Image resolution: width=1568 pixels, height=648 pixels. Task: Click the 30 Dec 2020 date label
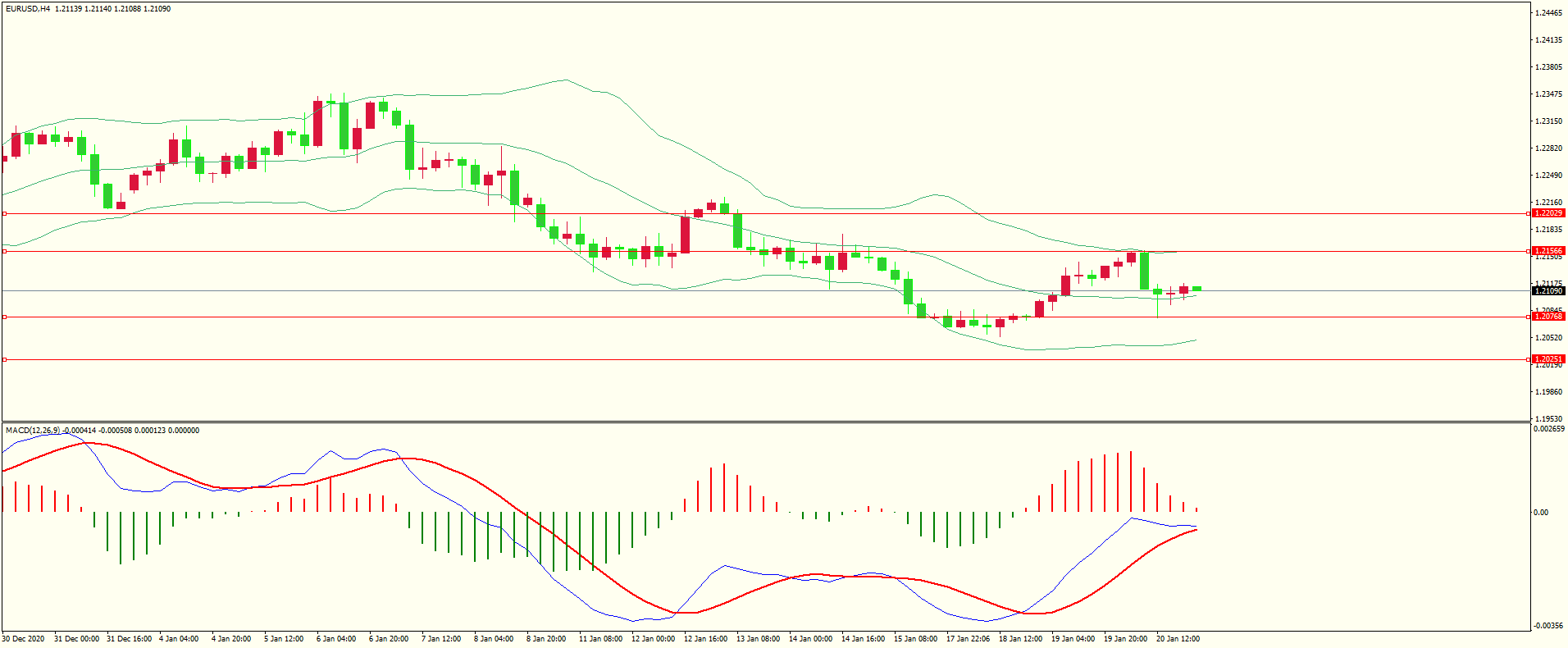coord(23,639)
